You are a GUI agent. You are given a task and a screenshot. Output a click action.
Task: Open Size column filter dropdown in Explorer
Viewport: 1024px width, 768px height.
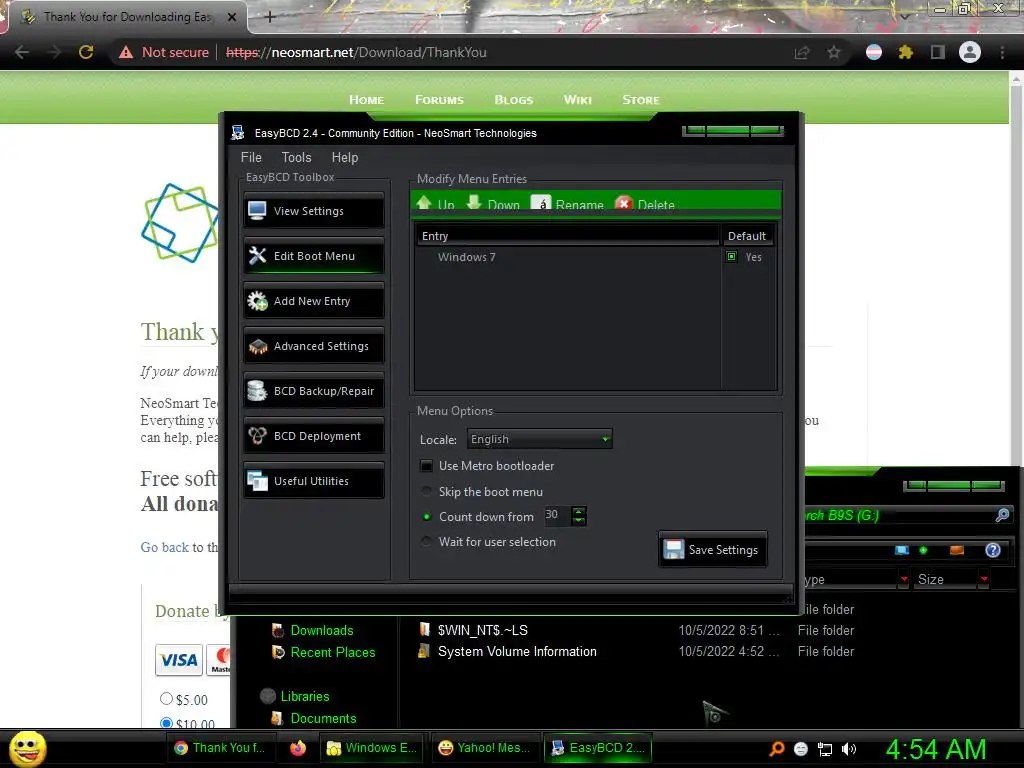click(984, 579)
